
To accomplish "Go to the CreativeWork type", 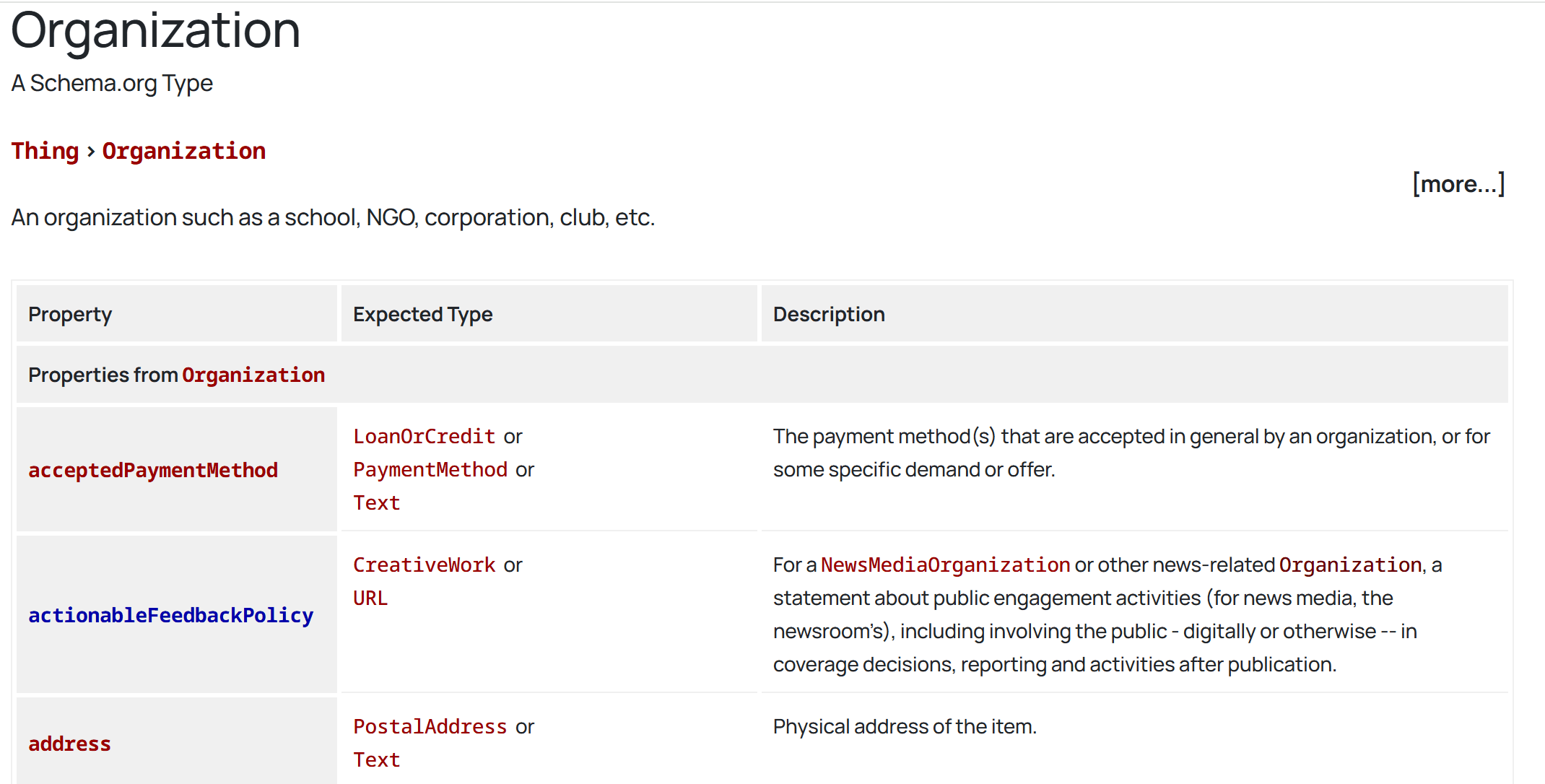I will pos(424,565).
